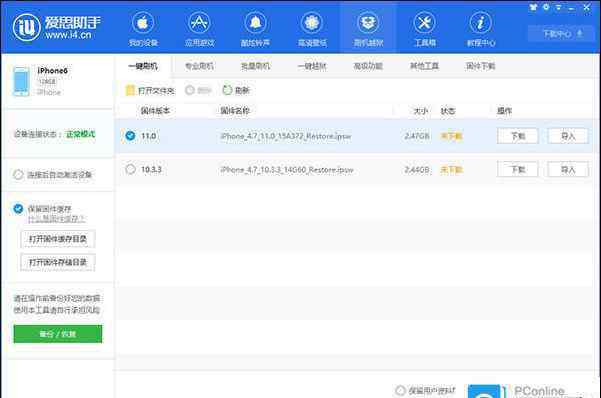The height and width of the screenshot is (398, 601).
Task: Switch to One-click Jailbreak (一键越狱) tab
Action: click(312, 66)
